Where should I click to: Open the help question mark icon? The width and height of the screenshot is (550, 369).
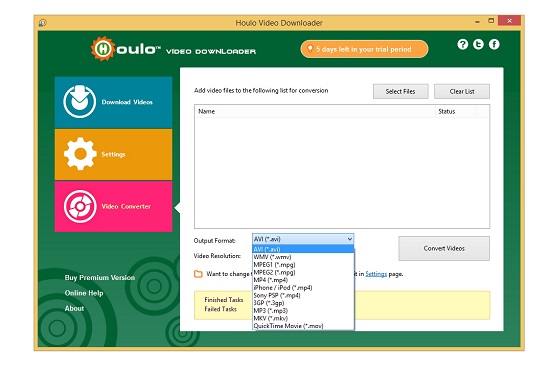point(463,44)
